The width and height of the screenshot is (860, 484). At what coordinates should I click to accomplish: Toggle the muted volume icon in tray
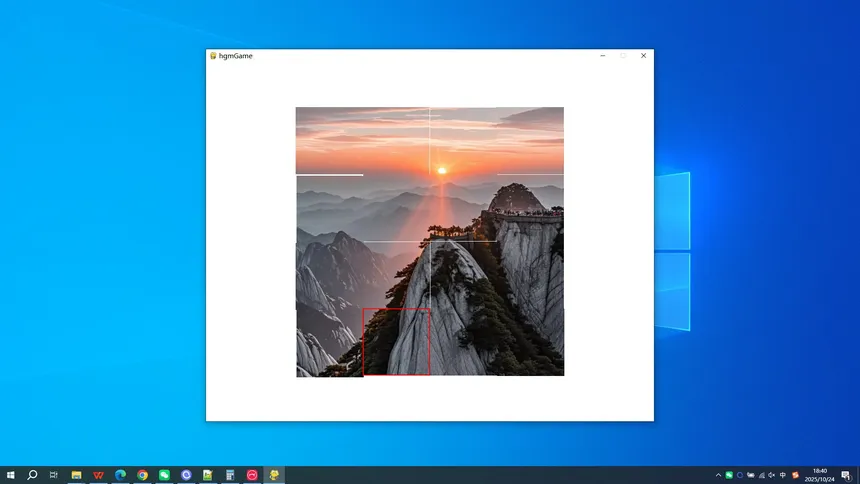(x=772, y=475)
